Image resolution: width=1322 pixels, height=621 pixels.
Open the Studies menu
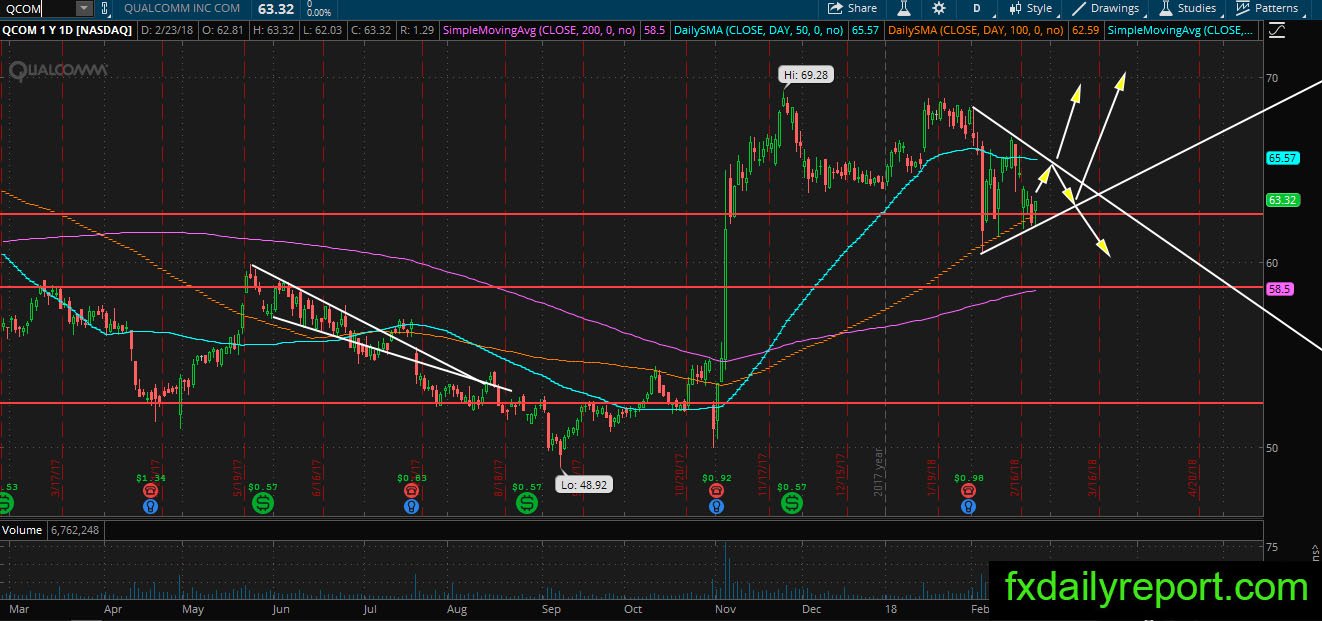1187,8
